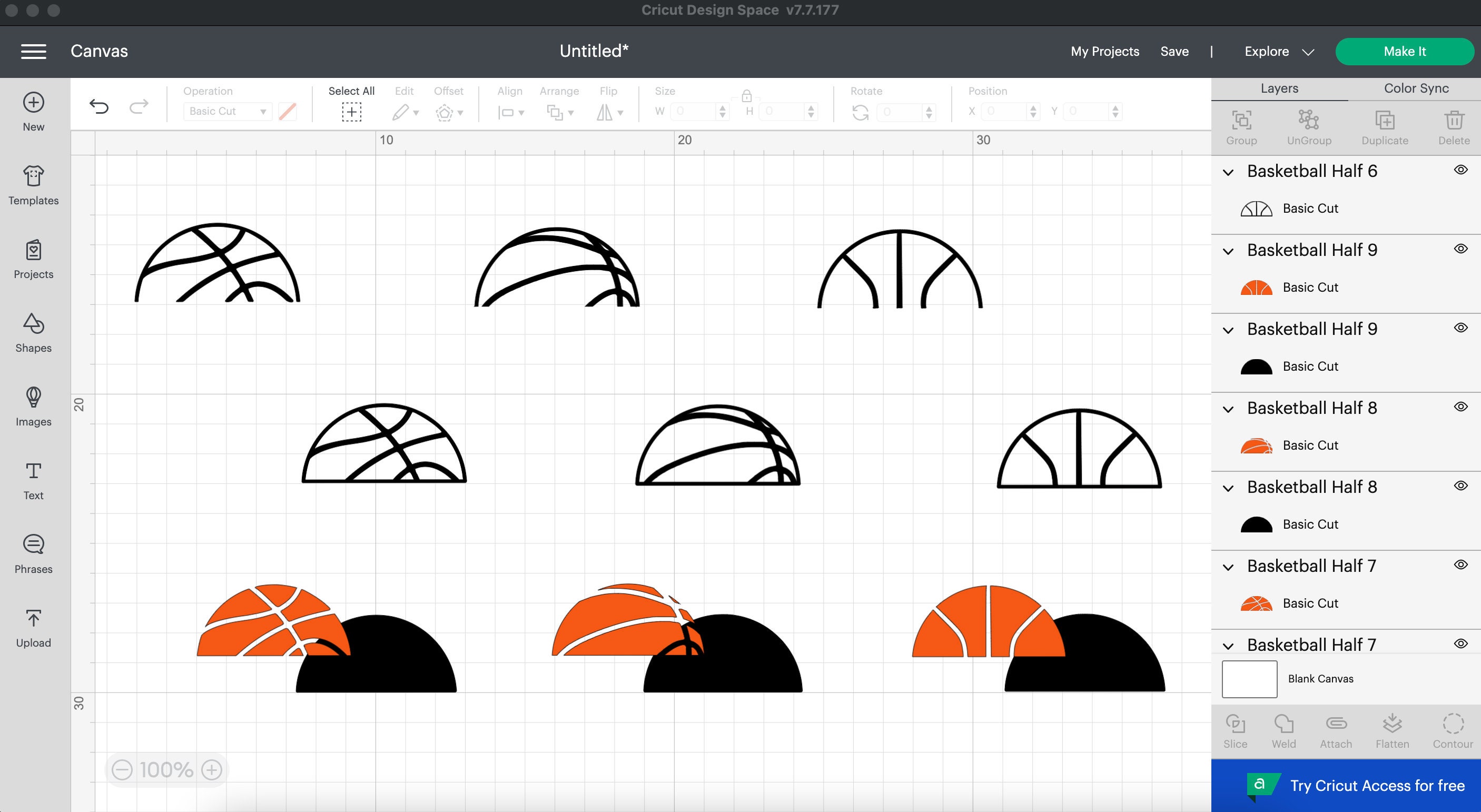Switch to the Color Sync tab
The width and height of the screenshot is (1481, 812).
coord(1416,88)
